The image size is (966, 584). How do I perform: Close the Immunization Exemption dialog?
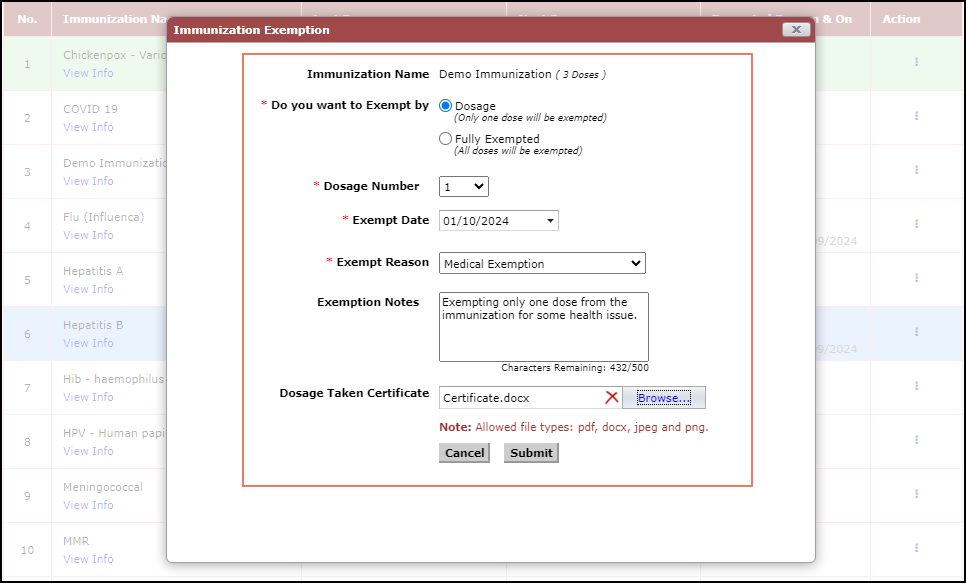[x=796, y=30]
